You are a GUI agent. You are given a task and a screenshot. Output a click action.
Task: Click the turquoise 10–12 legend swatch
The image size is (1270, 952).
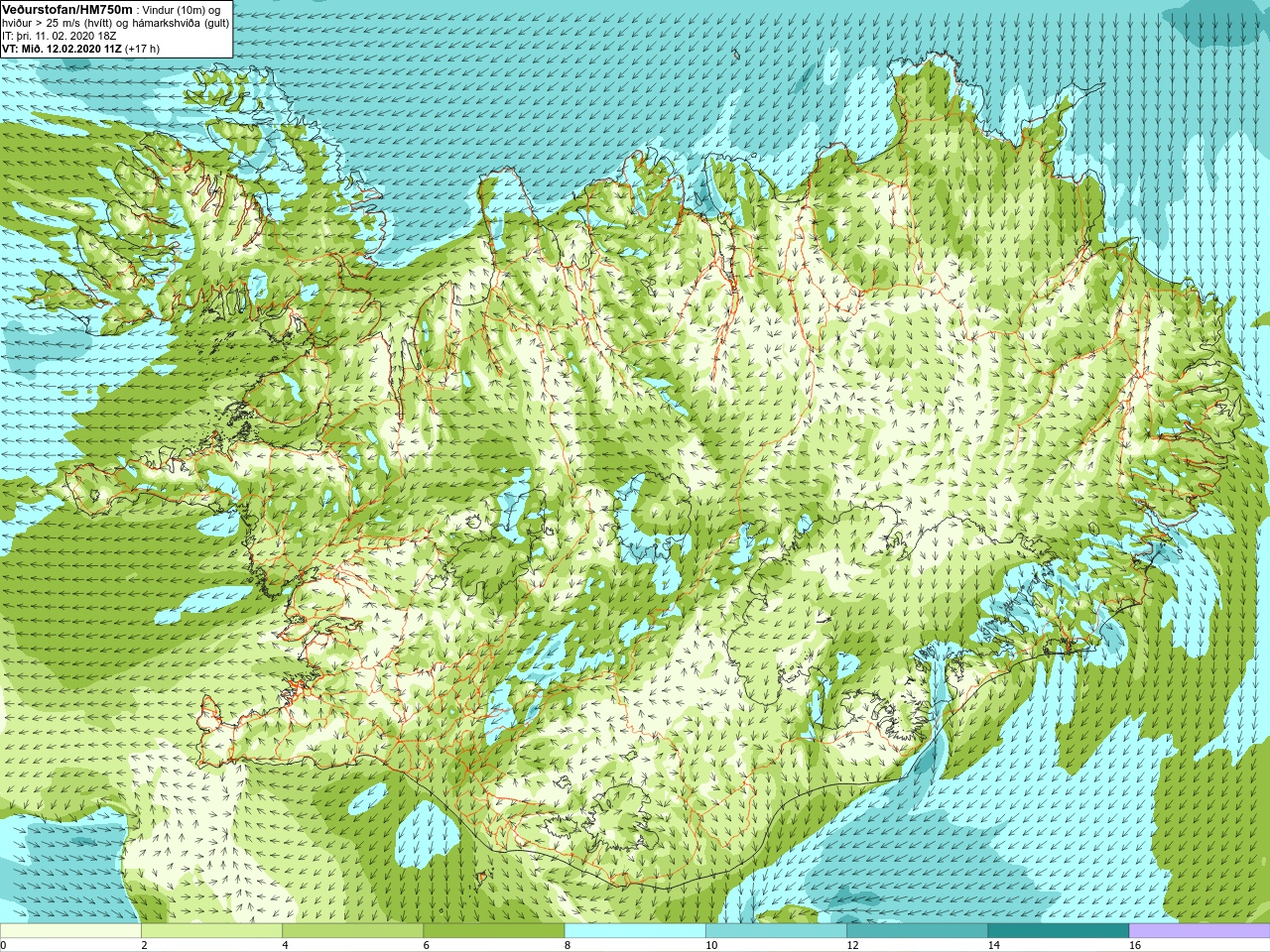point(776,931)
